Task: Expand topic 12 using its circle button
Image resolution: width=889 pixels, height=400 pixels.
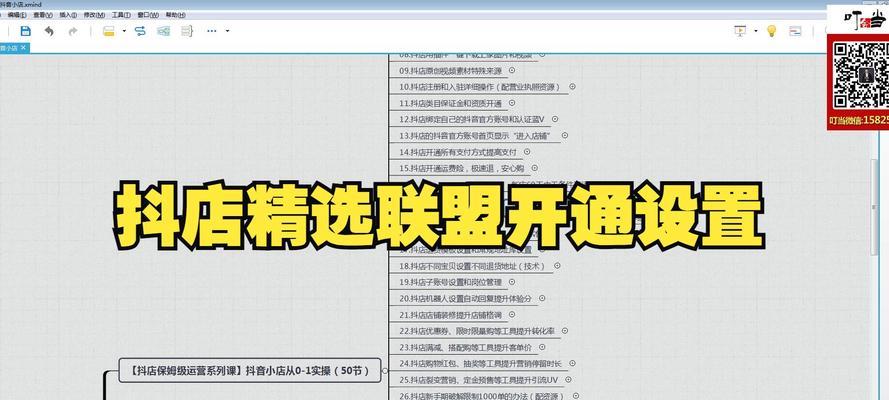Action: (x=555, y=119)
